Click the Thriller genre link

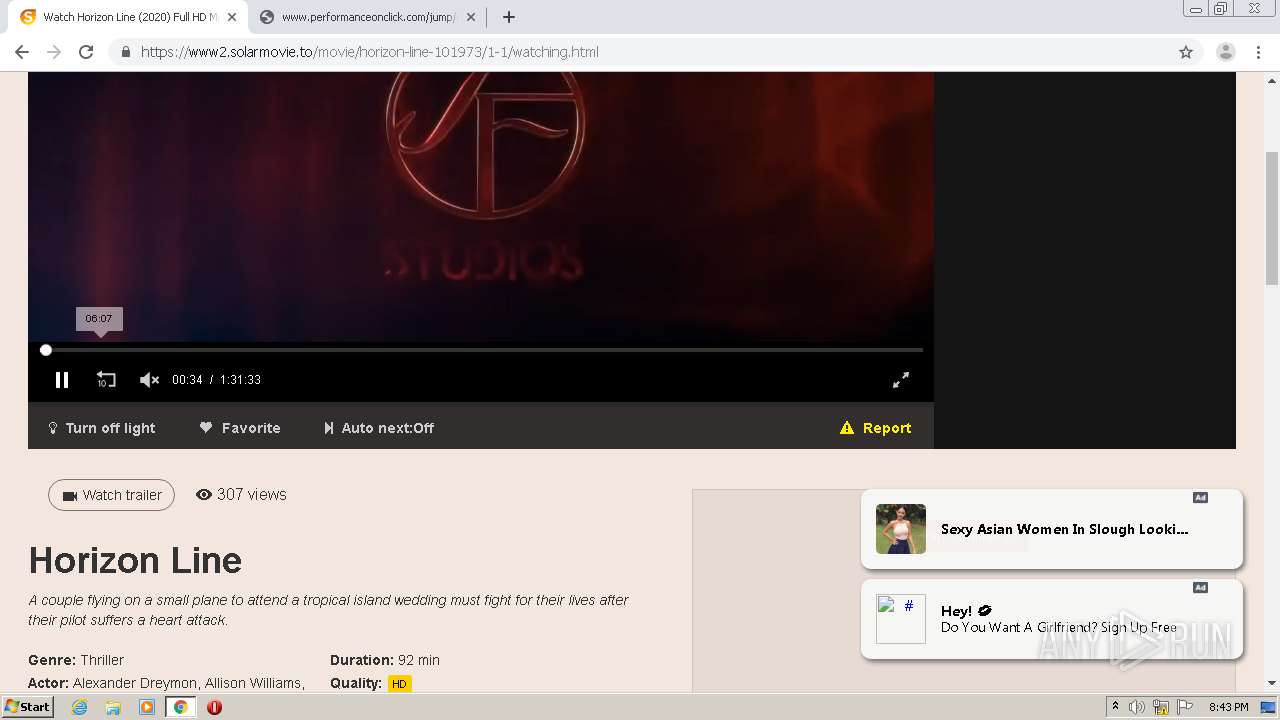click(102, 660)
